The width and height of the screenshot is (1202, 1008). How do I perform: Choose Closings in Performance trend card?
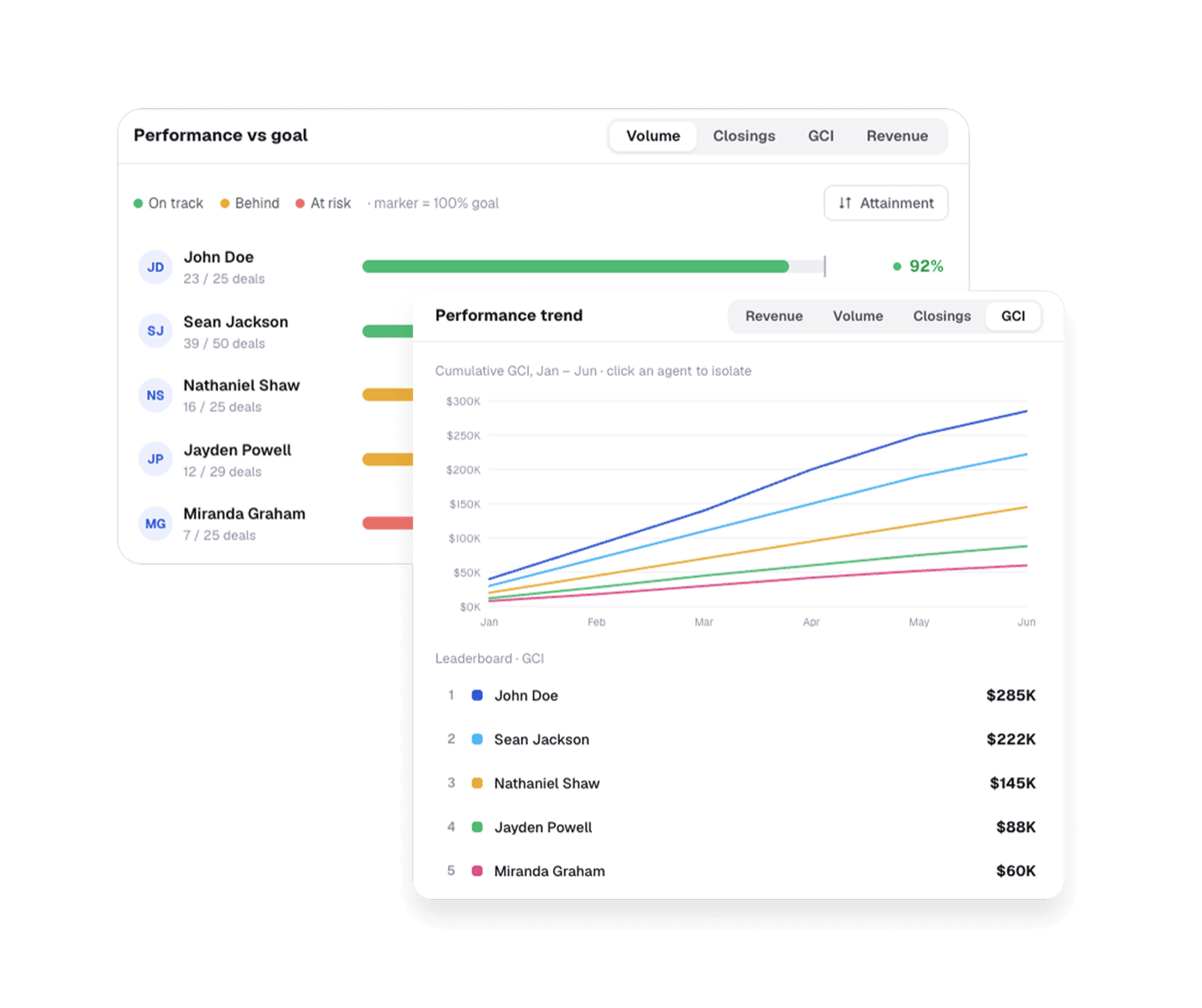pyautogui.click(x=942, y=316)
